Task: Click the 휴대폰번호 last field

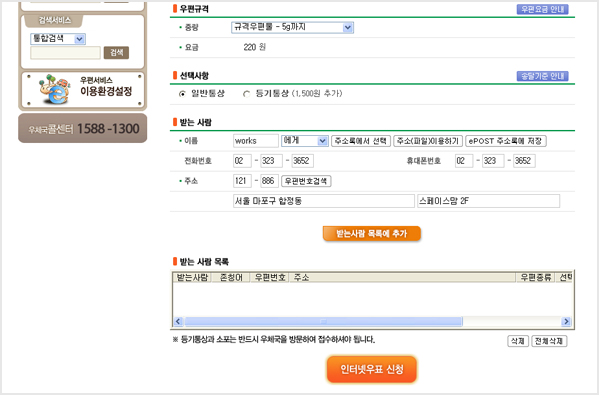Action: click(524, 161)
